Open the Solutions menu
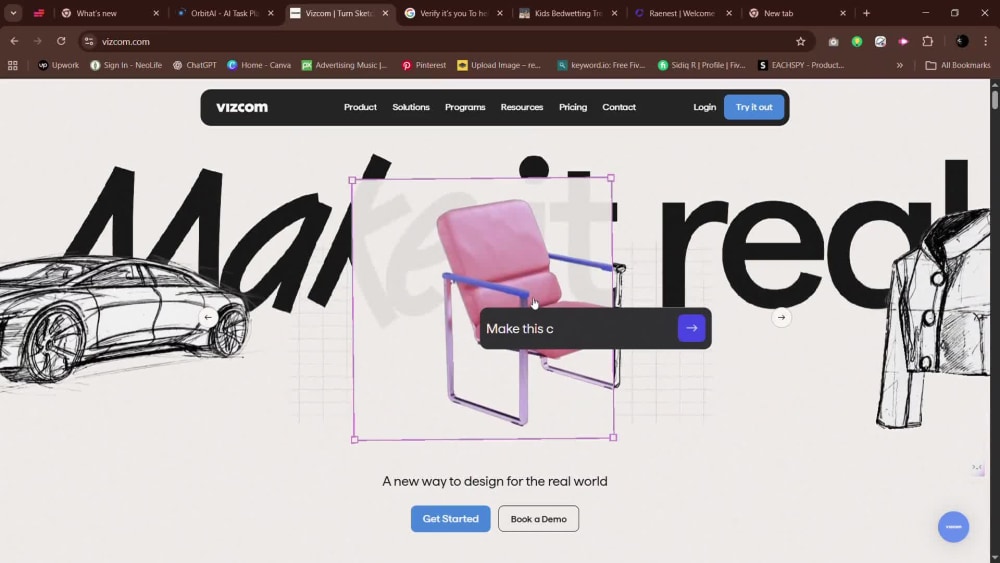The image size is (1000, 563). point(411,107)
